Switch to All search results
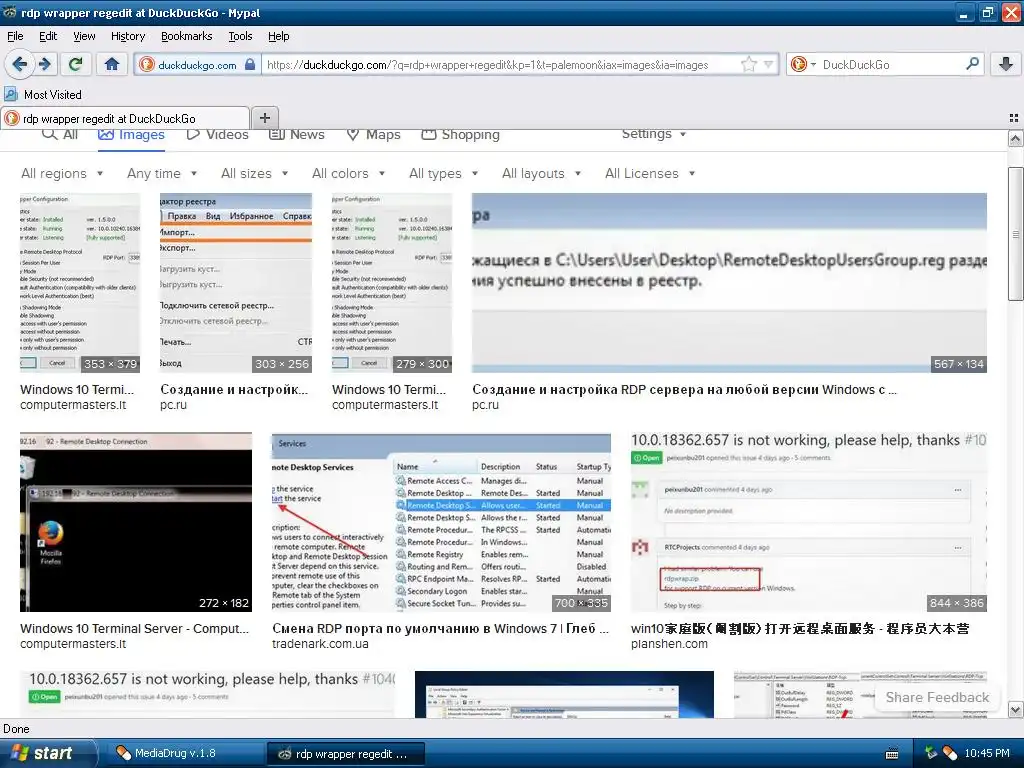The image size is (1024, 768). click(x=60, y=135)
